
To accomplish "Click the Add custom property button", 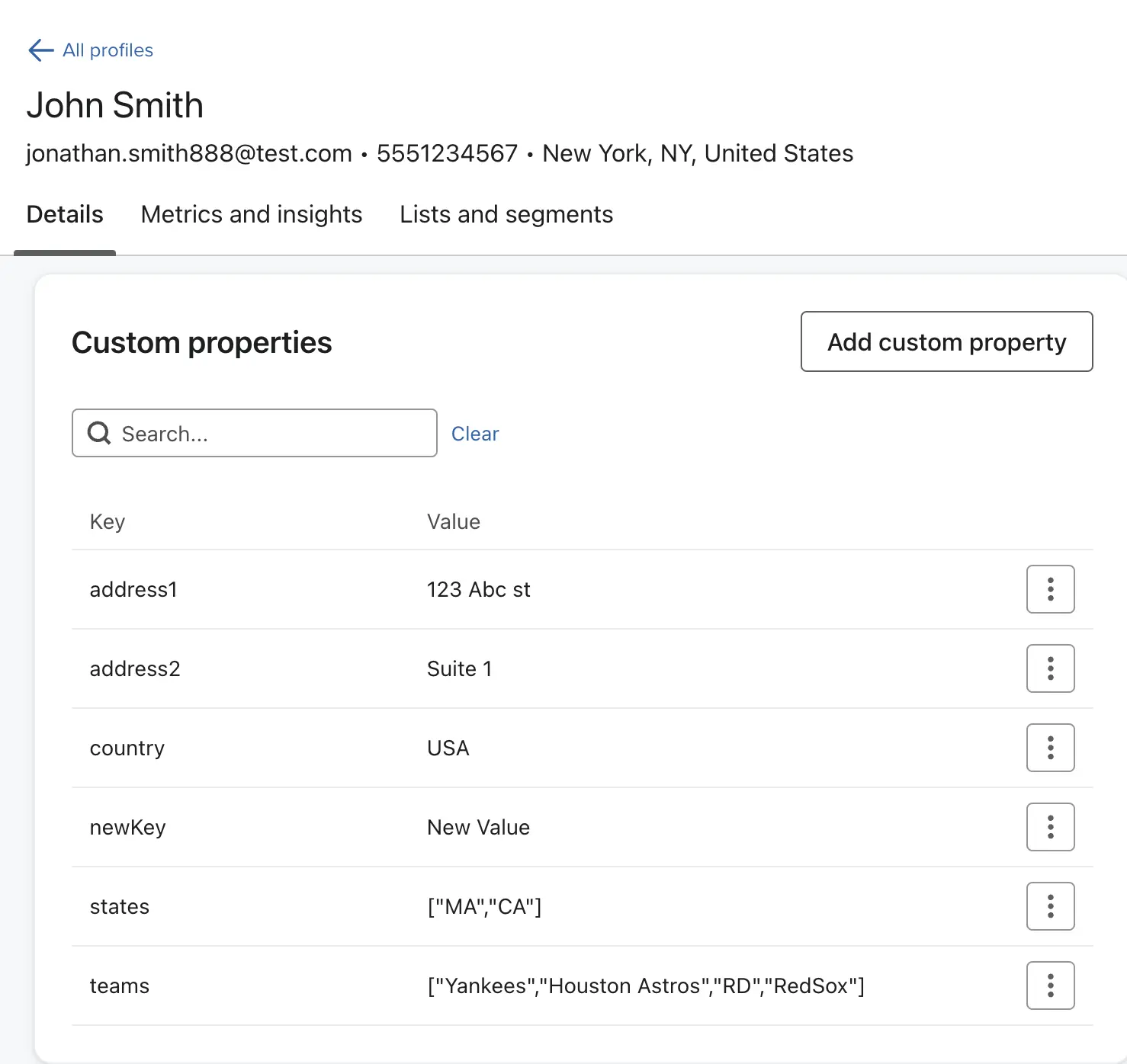I will tap(946, 342).
